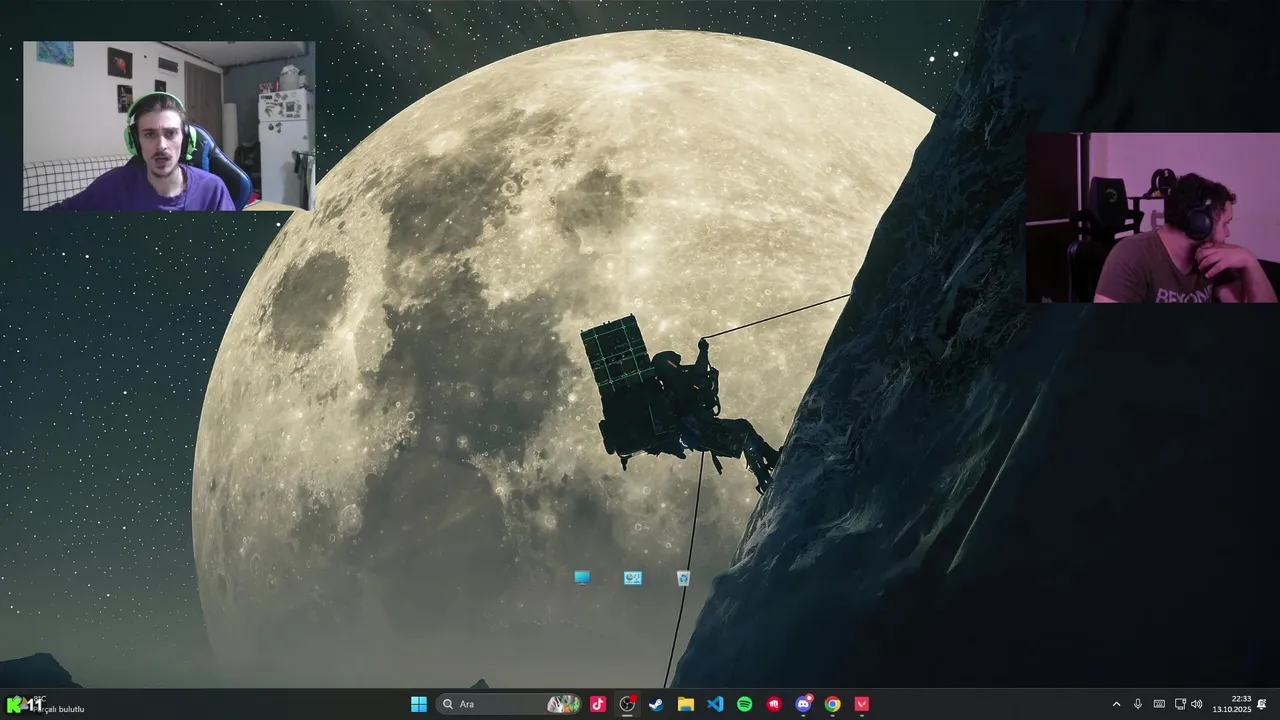Viewport: 1280px width, 720px height.
Task: Open Riot Client red fist icon
Action: point(774,704)
